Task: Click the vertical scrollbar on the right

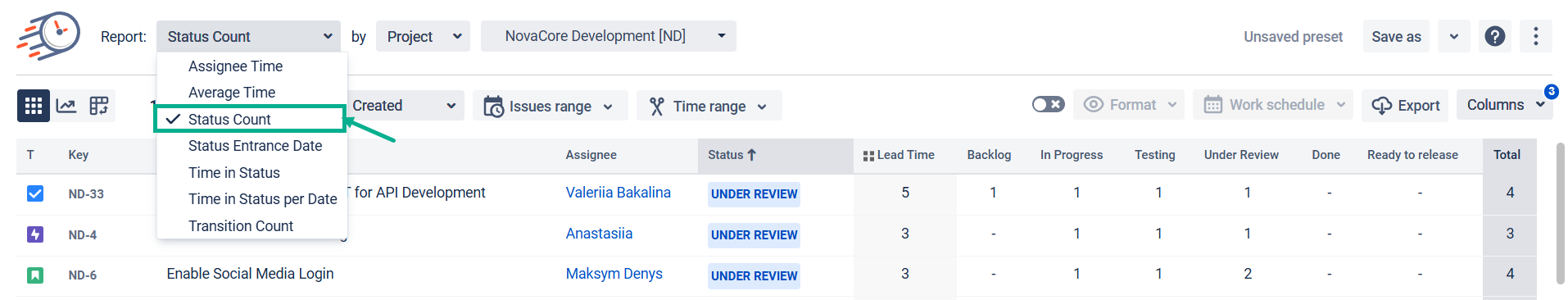Action: coord(1559,213)
